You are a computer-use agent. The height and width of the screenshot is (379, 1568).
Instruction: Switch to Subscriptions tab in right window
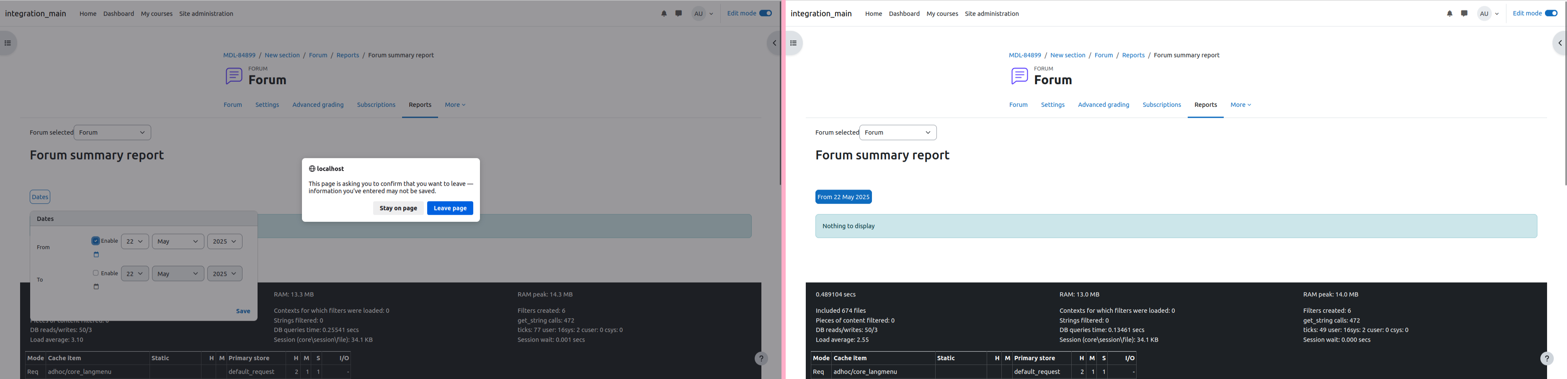pyautogui.click(x=1161, y=105)
